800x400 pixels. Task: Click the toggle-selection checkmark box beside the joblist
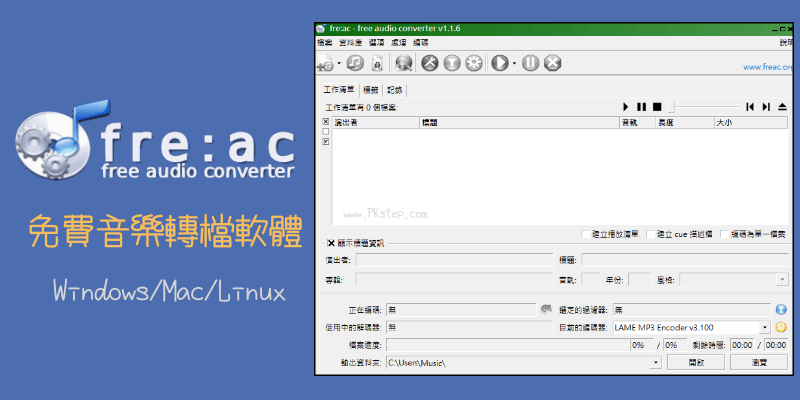326,142
